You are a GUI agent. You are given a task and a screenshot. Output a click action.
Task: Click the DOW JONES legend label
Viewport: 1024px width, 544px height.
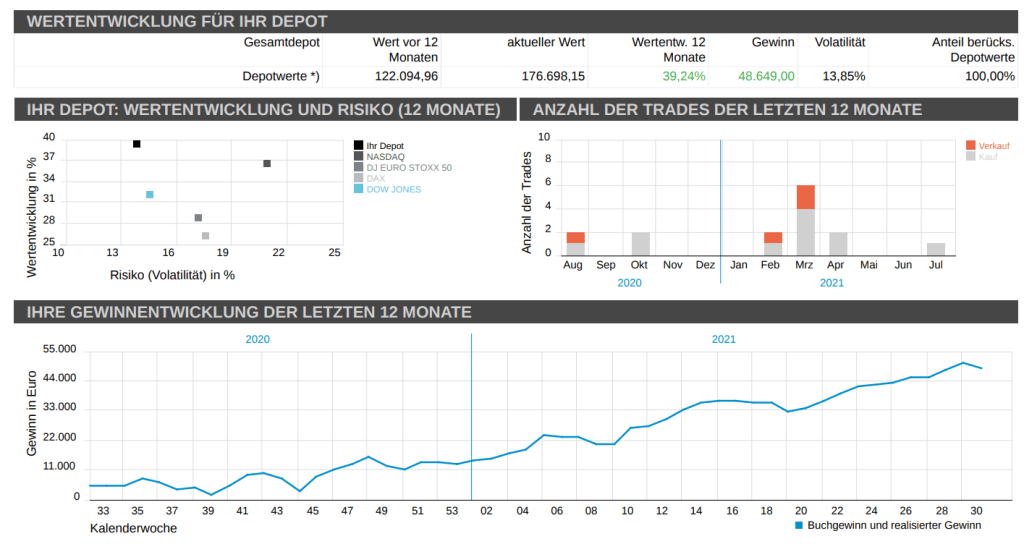pyautogui.click(x=393, y=189)
